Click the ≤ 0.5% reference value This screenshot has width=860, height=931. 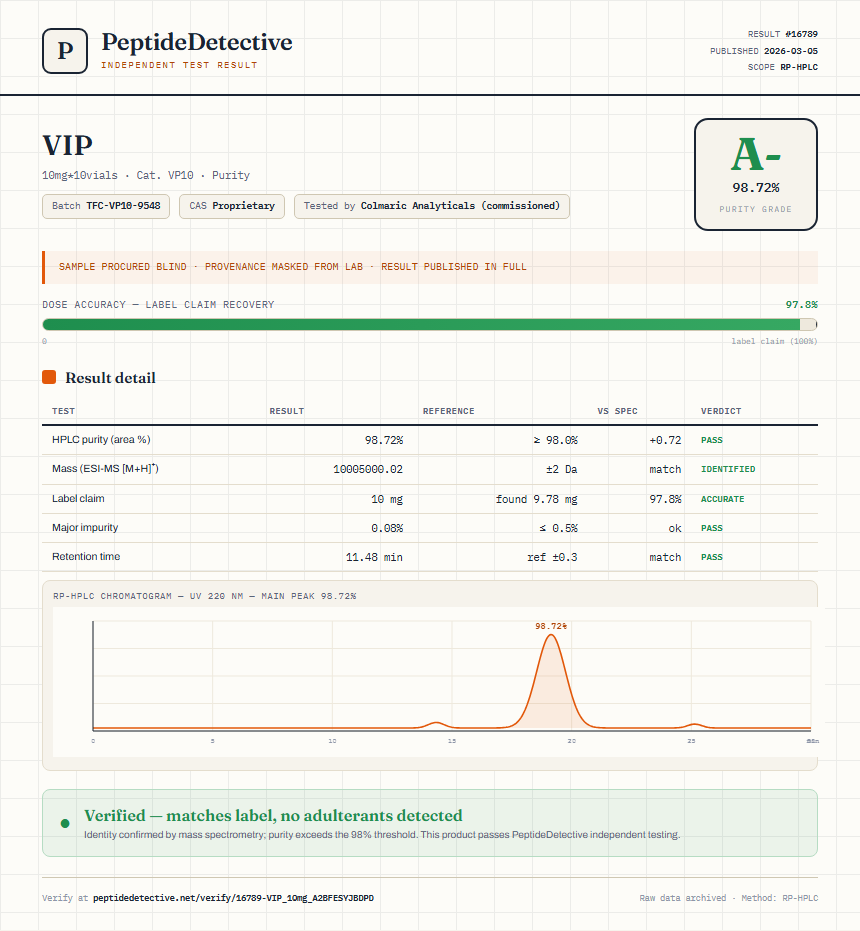coord(558,528)
